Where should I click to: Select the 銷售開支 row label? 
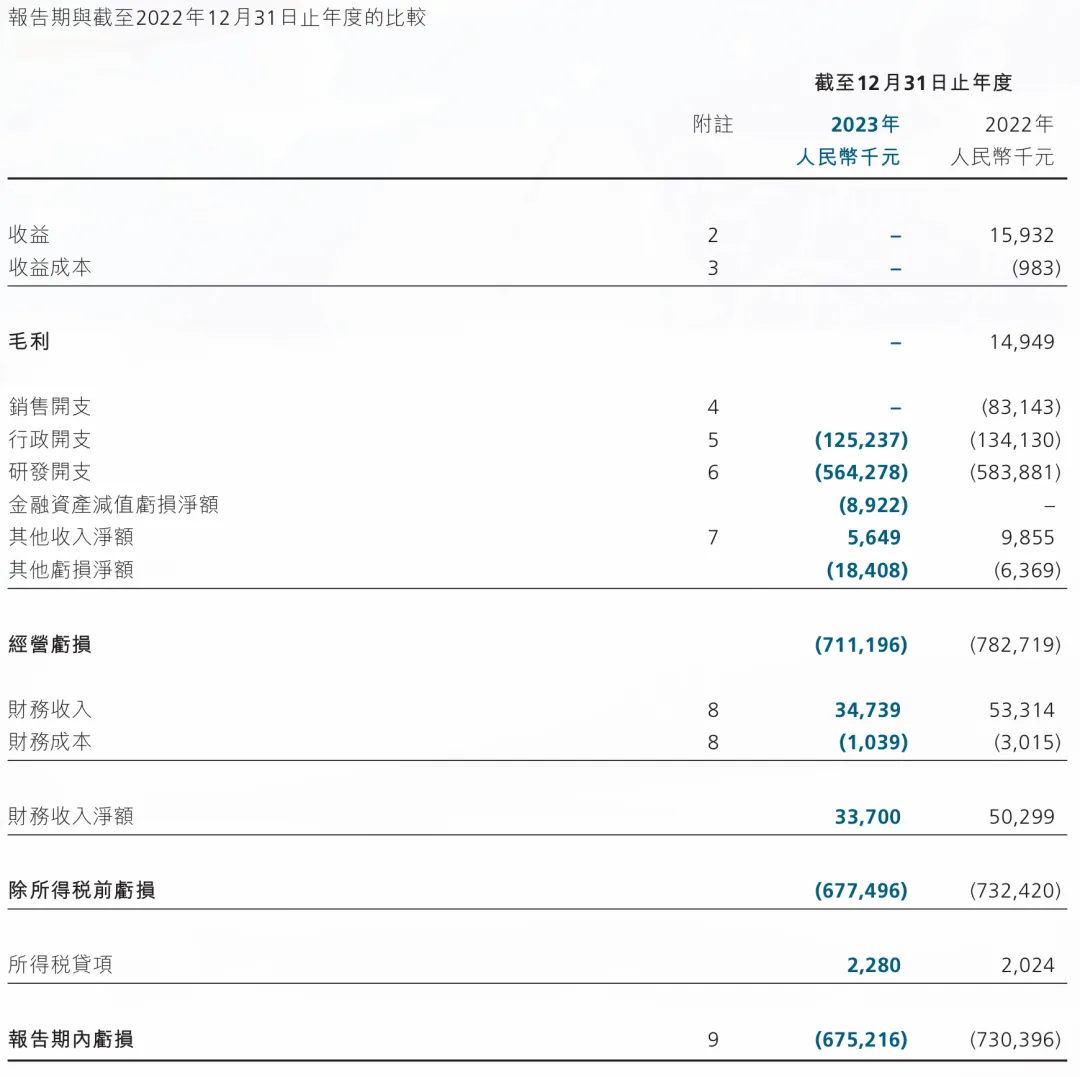(x=50, y=407)
